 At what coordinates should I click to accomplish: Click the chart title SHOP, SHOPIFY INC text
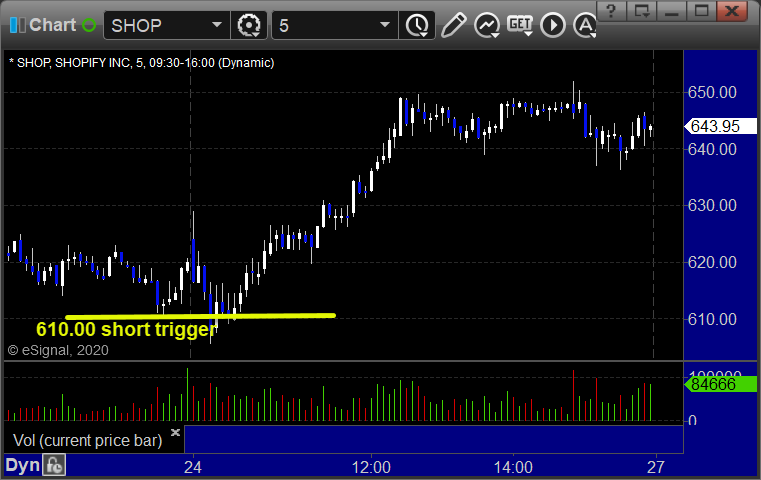point(141,63)
